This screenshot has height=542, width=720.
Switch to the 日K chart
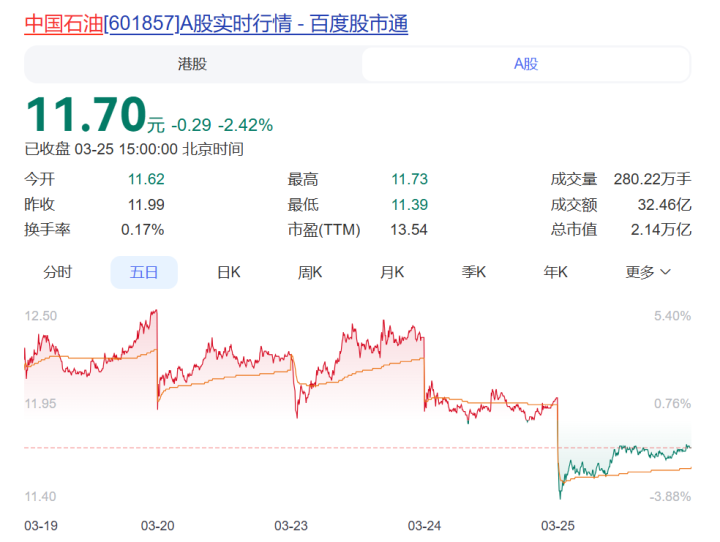(229, 272)
